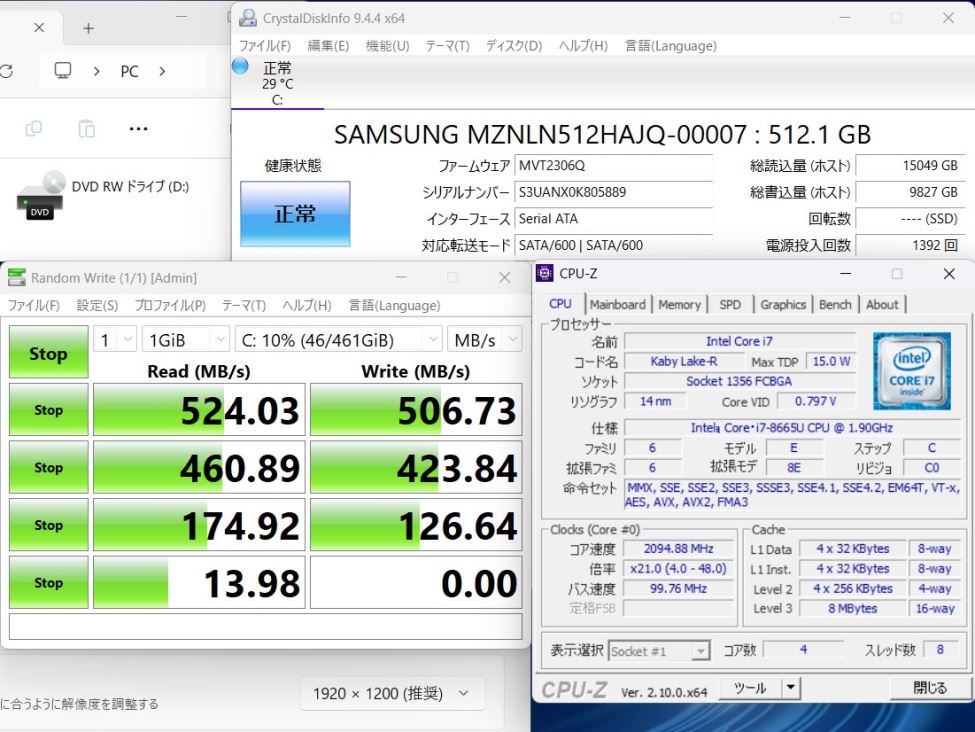The width and height of the screenshot is (975, 732).
Task: Open テーマ(T) menu in CrystalDiskMark
Action: point(244,305)
